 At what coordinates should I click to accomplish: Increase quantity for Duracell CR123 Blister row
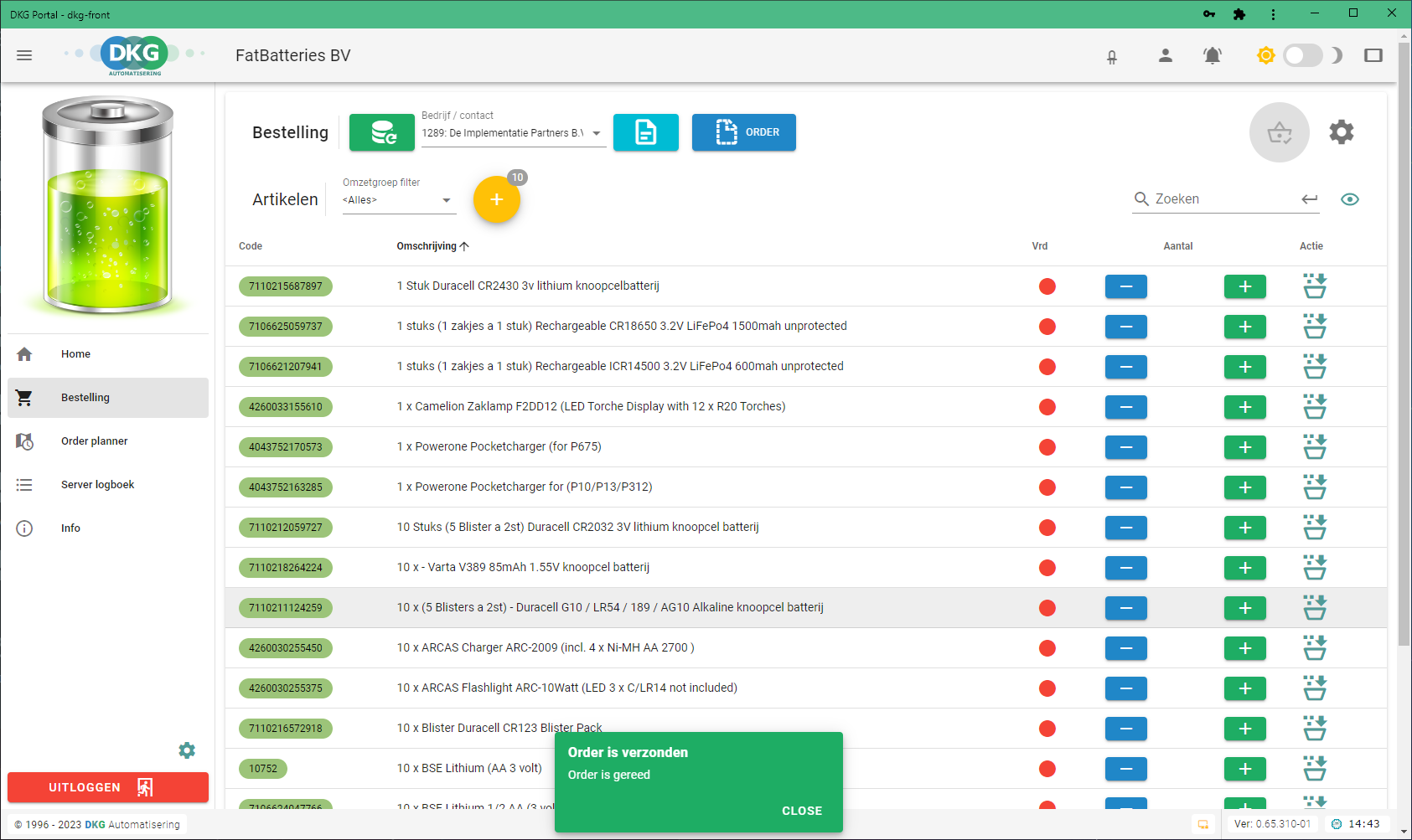[1245, 729]
